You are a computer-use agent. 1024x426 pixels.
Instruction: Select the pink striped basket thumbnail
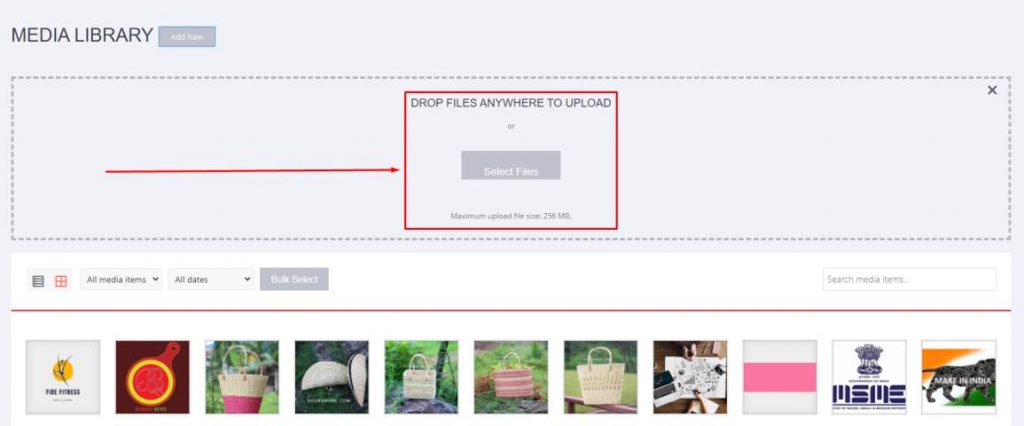pyautogui.click(x=511, y=377)
